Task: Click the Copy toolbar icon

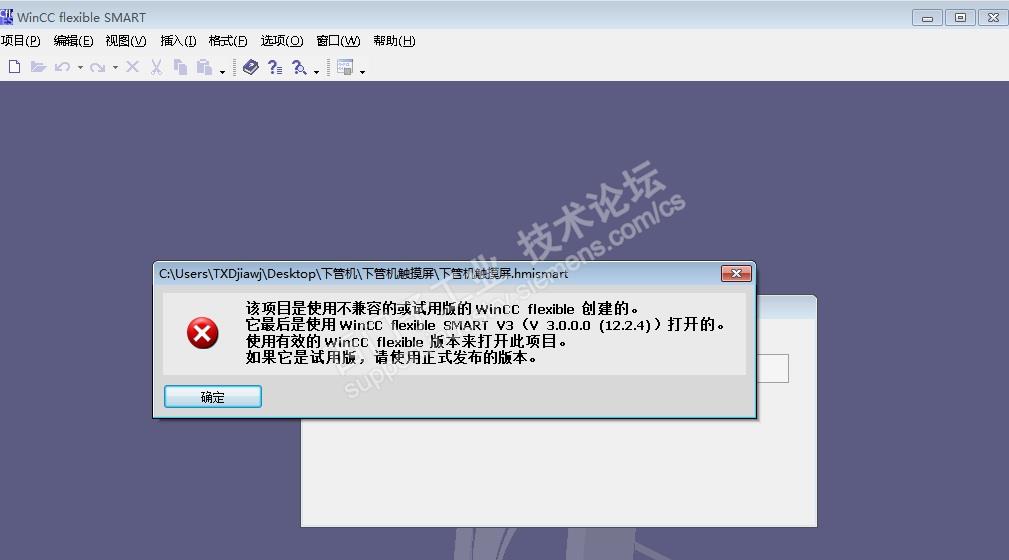Action: click(180, 67)
